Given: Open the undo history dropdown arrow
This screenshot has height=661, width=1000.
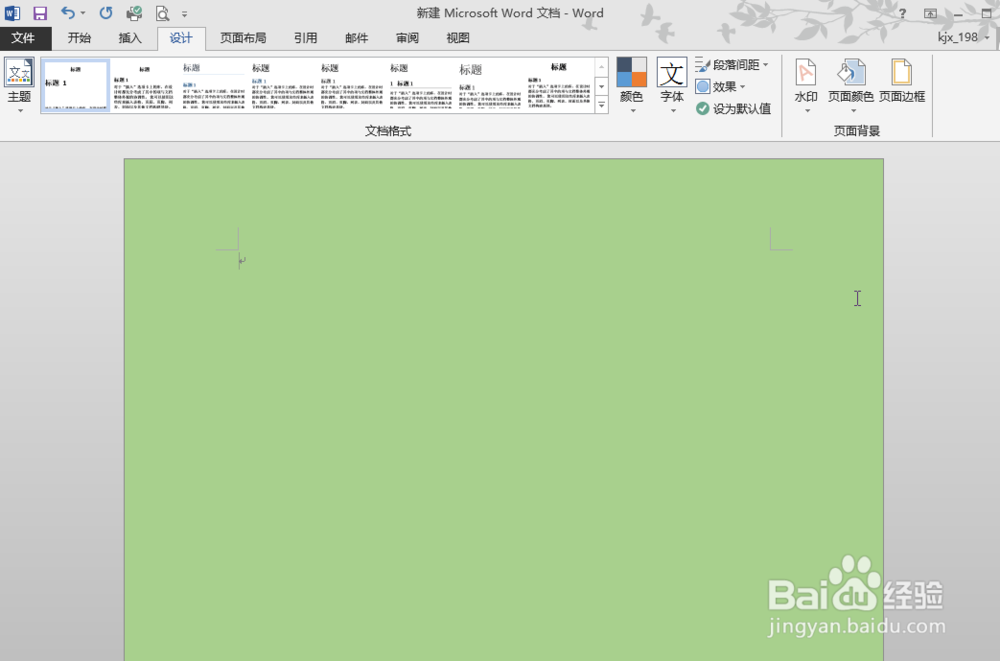Looking at the screenshot, I should [x=83, y=13].
